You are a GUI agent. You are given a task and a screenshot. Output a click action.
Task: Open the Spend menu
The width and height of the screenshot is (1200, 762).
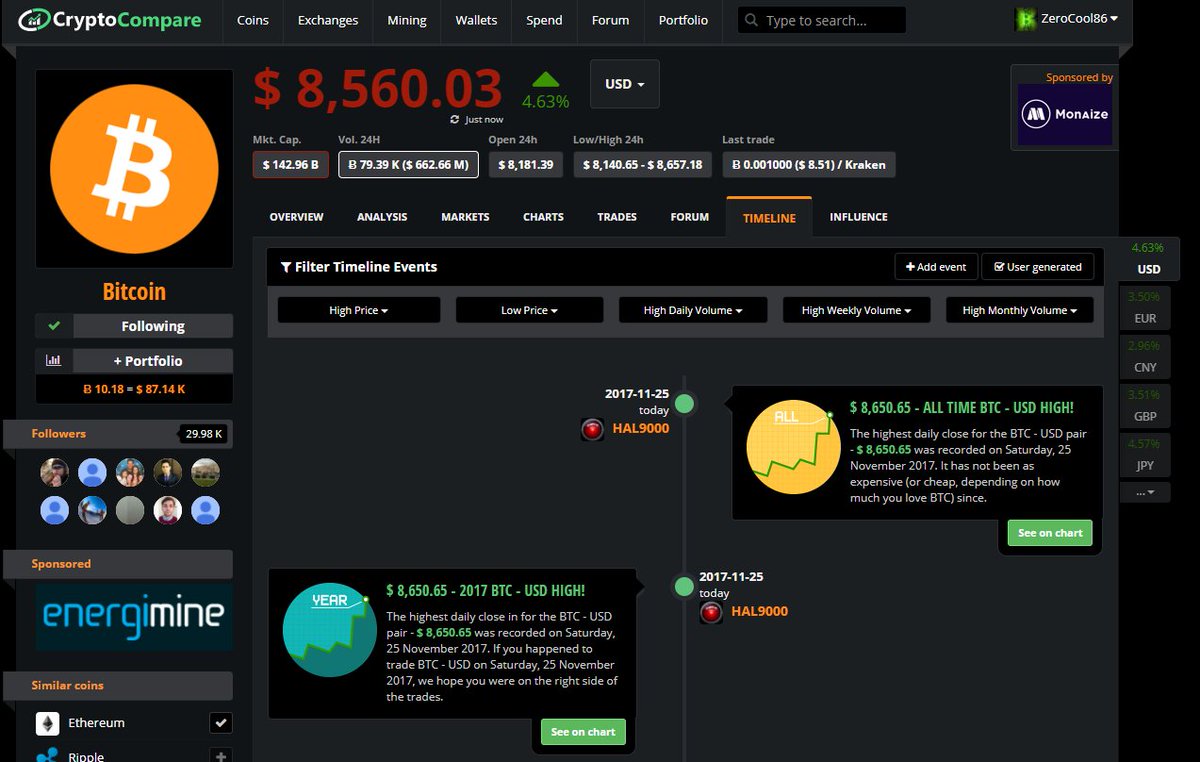coord(544,20)
